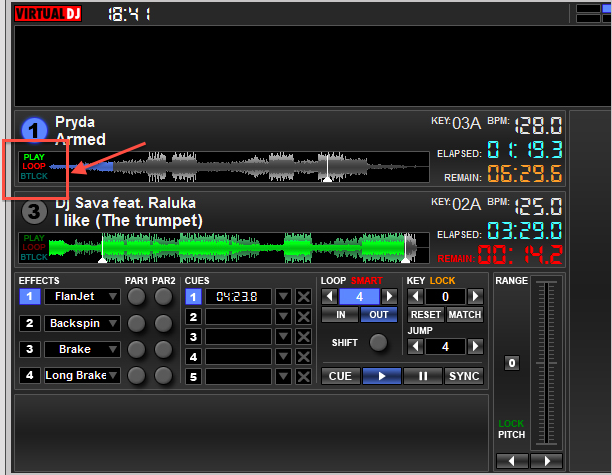Click key RESET button
612x475 pixels.
(426, 315)
